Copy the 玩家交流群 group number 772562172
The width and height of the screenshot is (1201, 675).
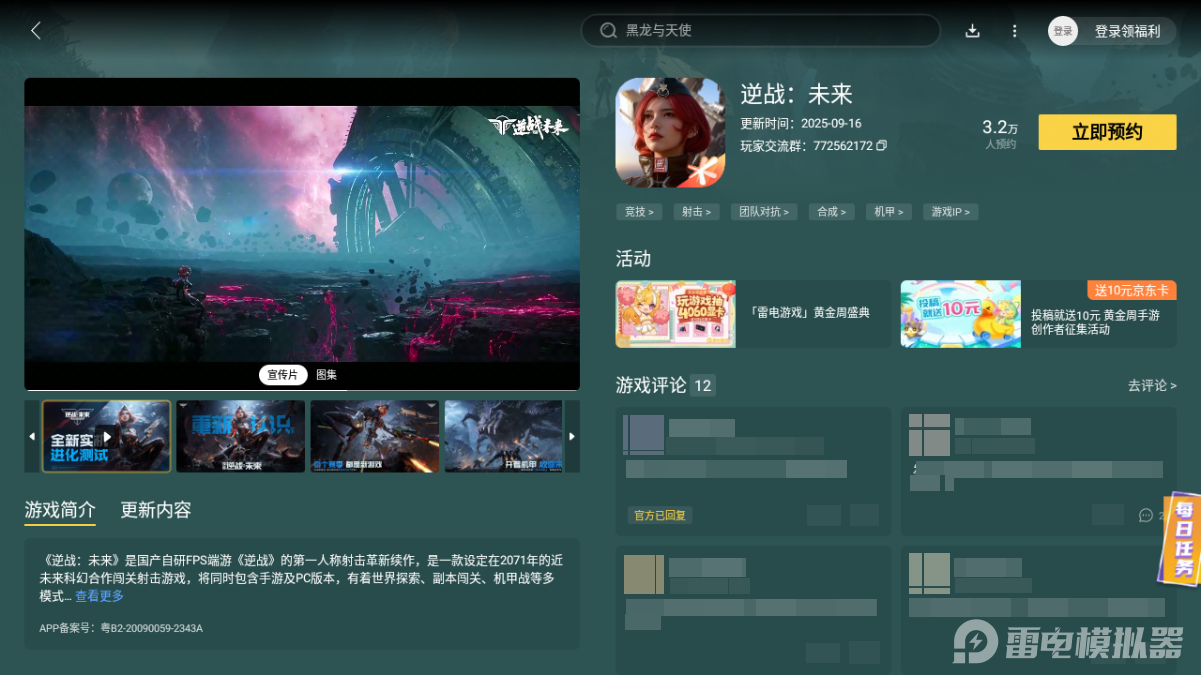point(883,145)
